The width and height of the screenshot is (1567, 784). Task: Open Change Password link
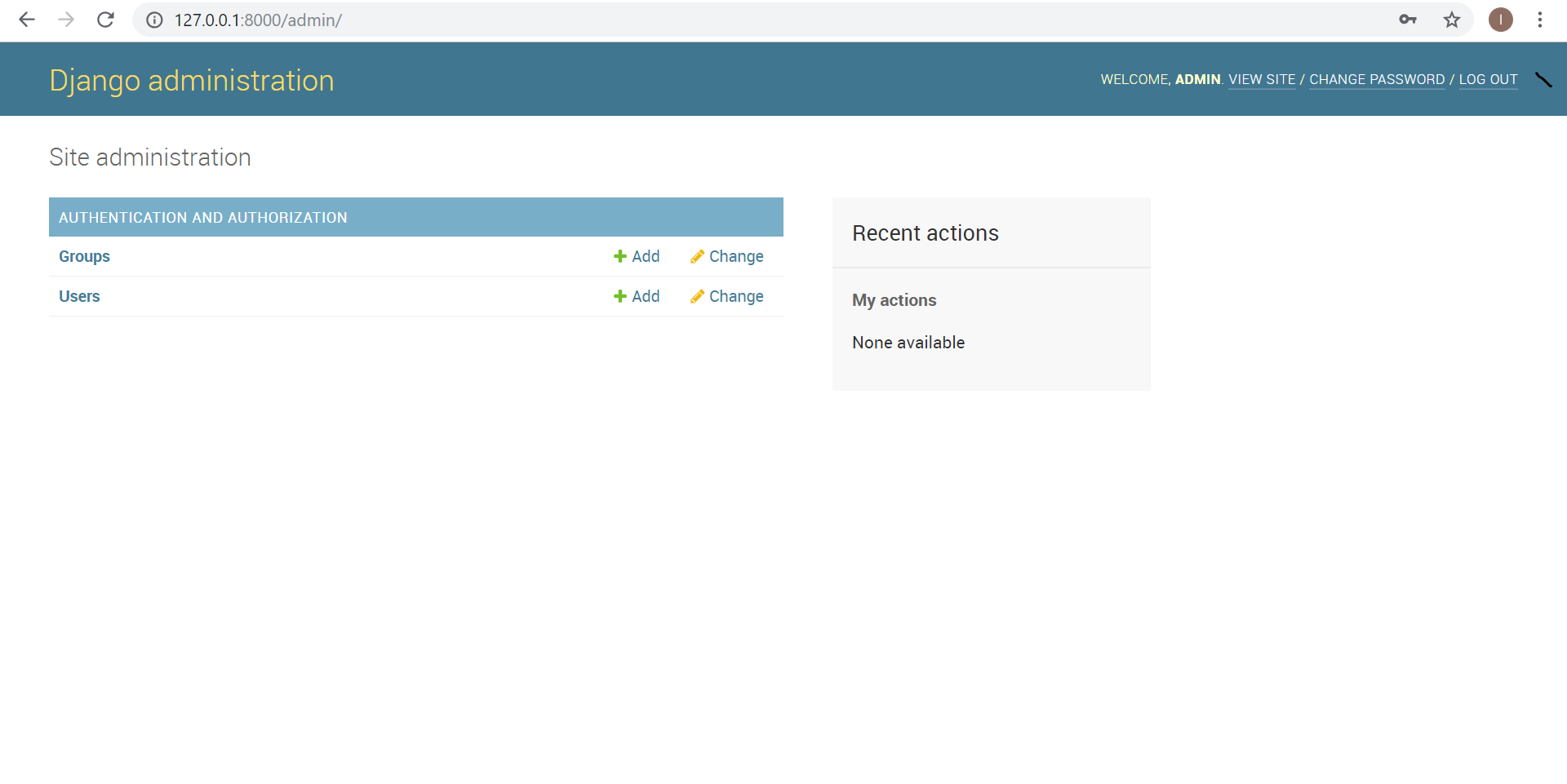[x=1377, y=80]
